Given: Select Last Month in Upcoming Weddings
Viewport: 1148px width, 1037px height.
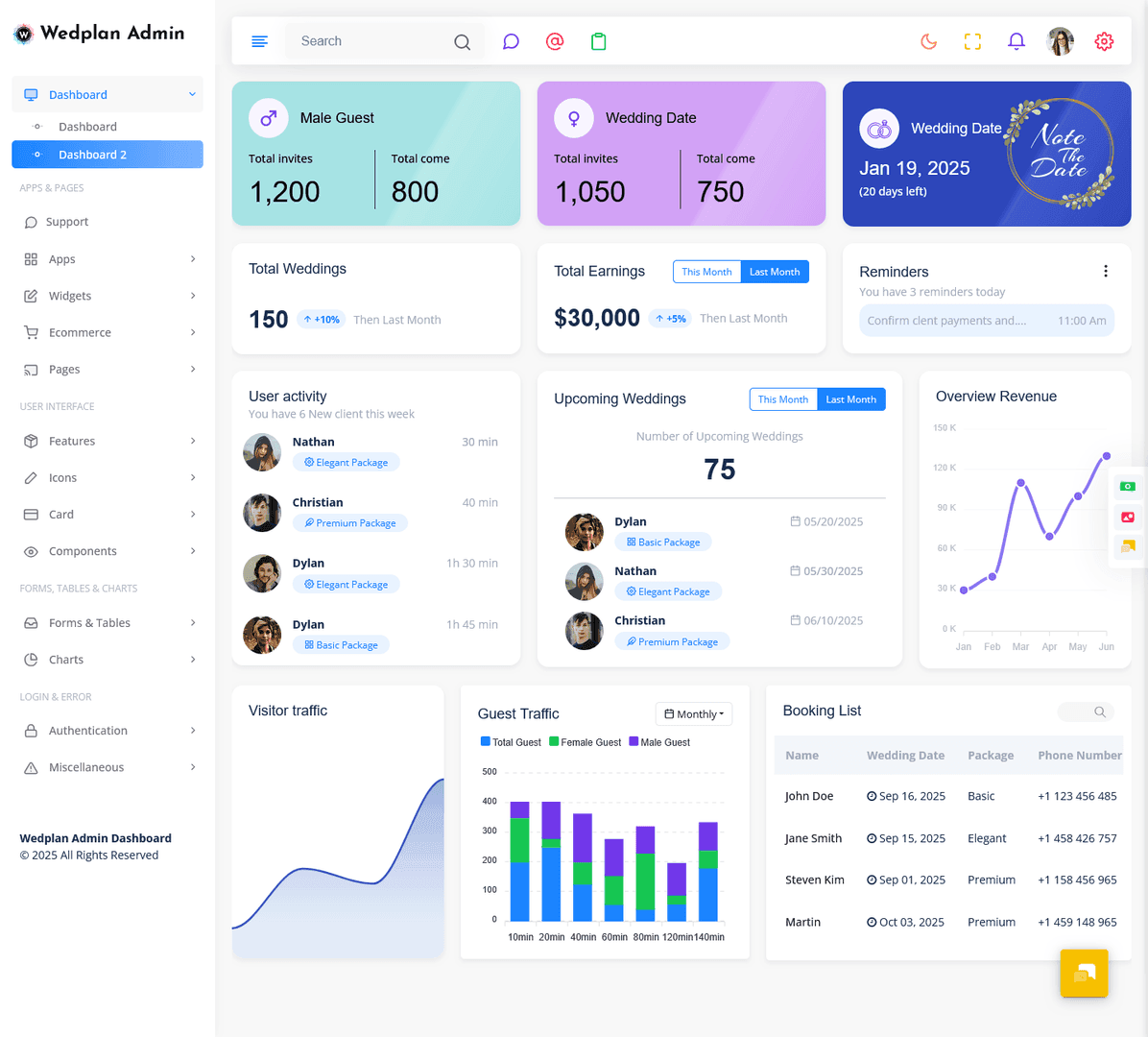Looking at the screenshot, I should pyautogui.click(x=850, y=399).
